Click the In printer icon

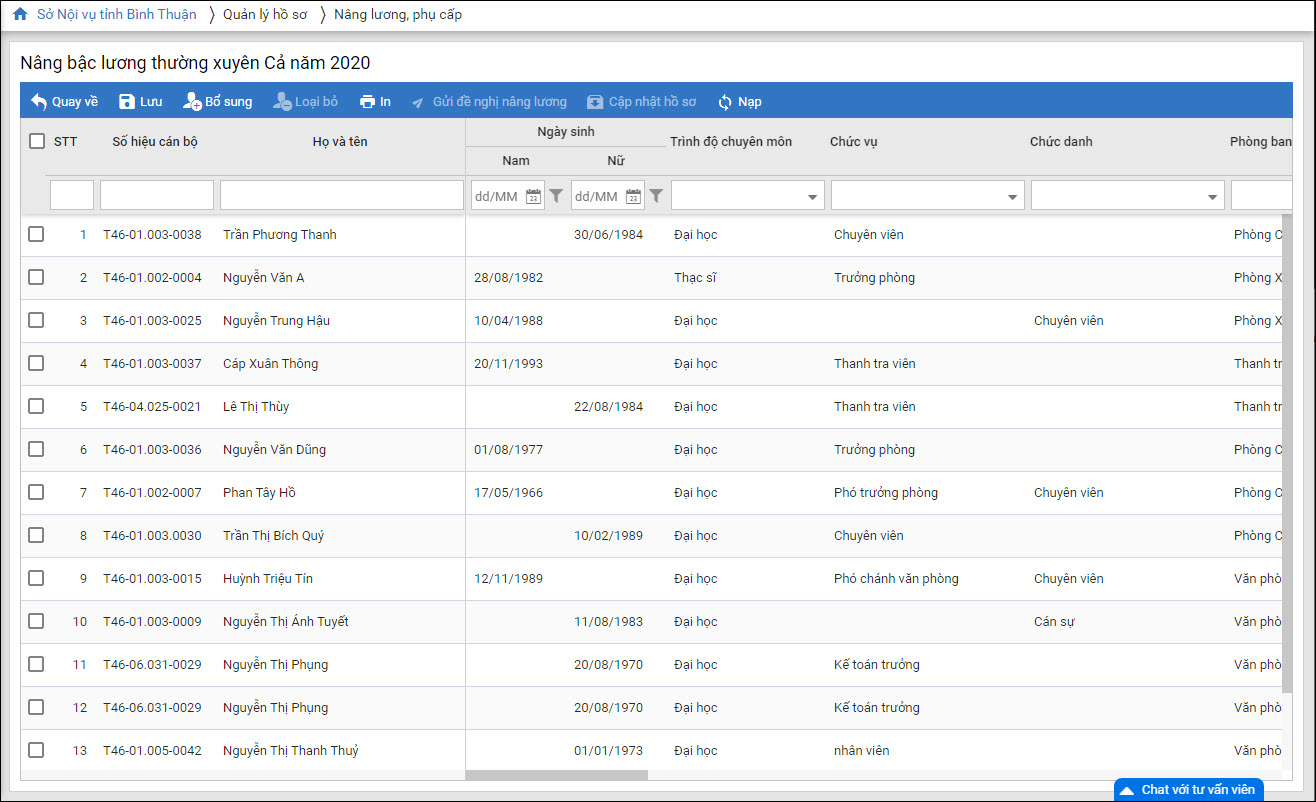click(x=367, y=102)
